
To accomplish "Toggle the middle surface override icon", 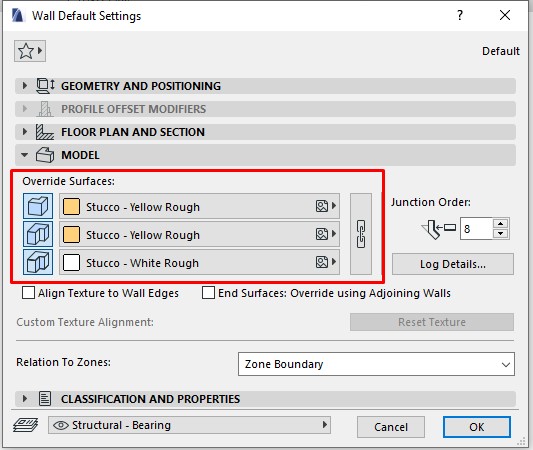I will (x=38, y=234).
